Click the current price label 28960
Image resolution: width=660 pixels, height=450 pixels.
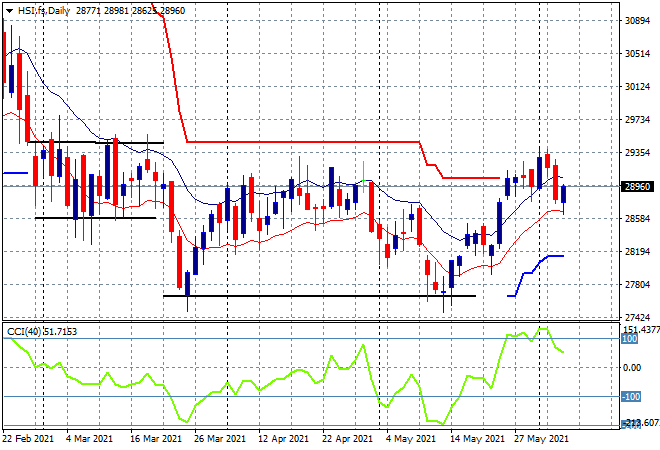tap(637, 186)
